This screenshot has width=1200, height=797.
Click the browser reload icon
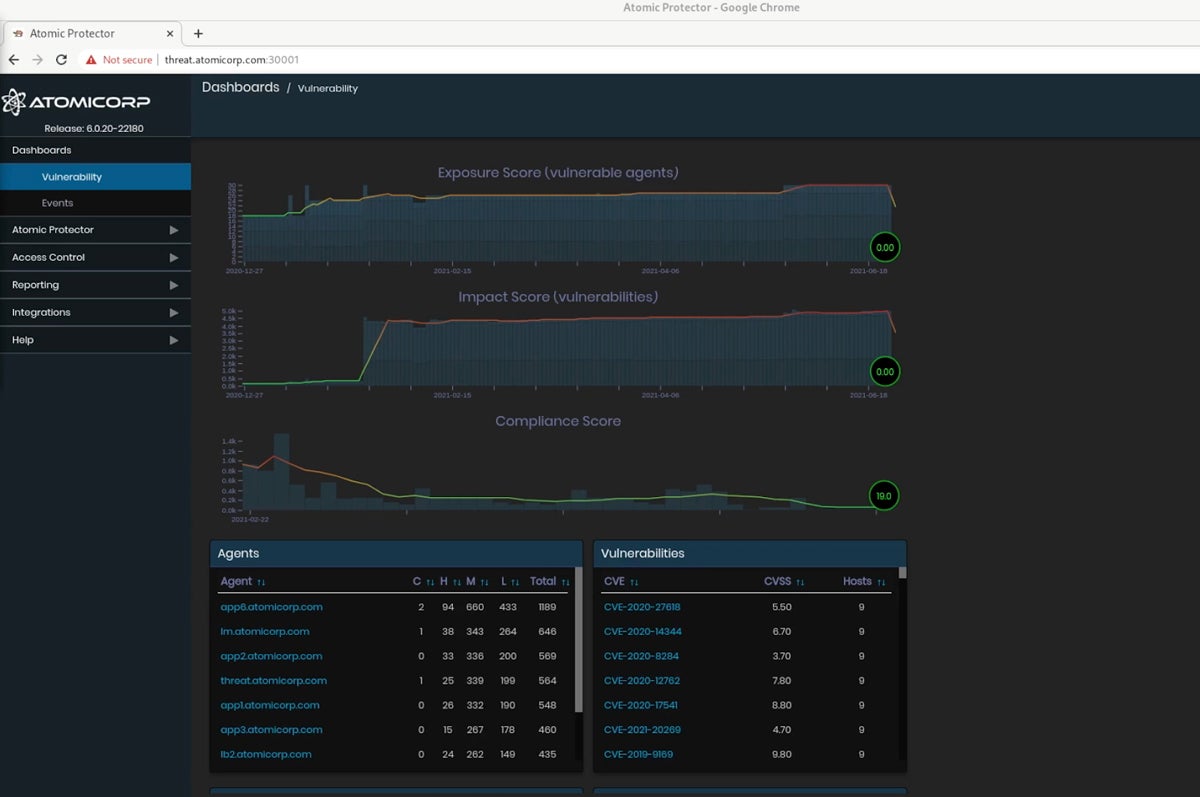[x=61, y=60]
